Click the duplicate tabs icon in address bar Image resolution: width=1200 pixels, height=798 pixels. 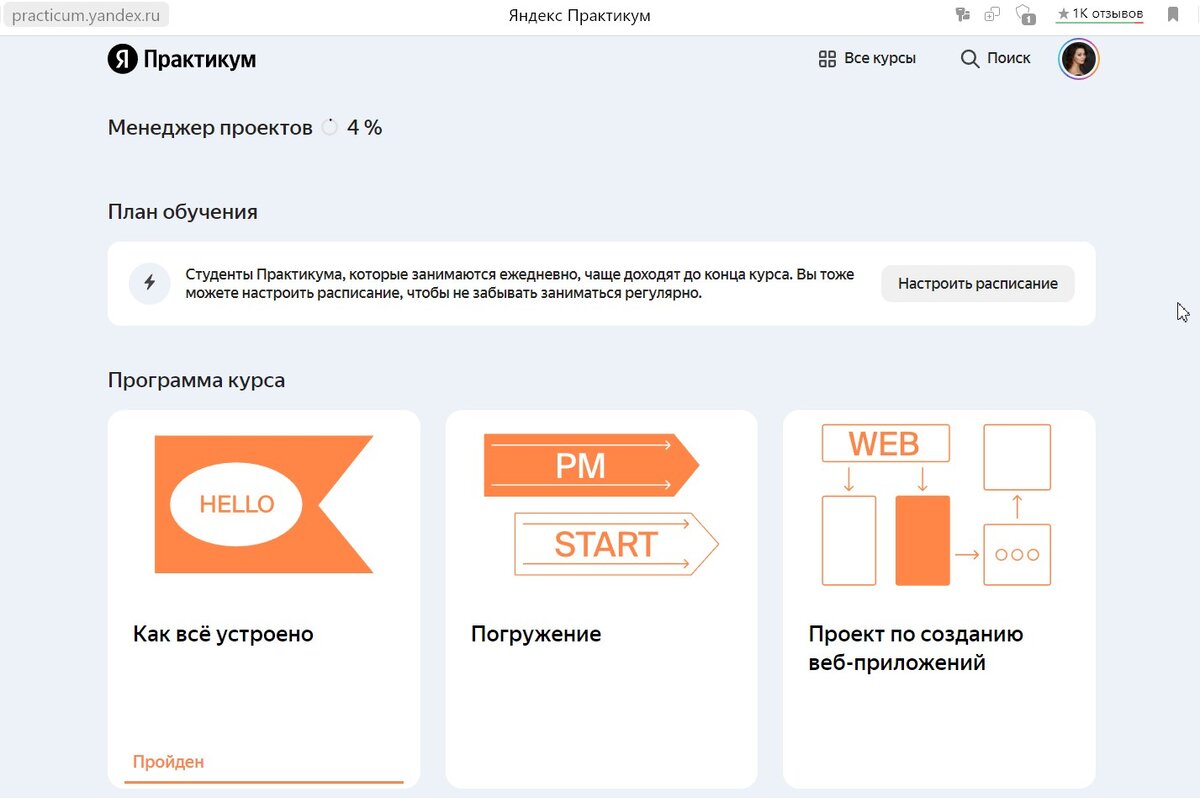click(992, 14)
